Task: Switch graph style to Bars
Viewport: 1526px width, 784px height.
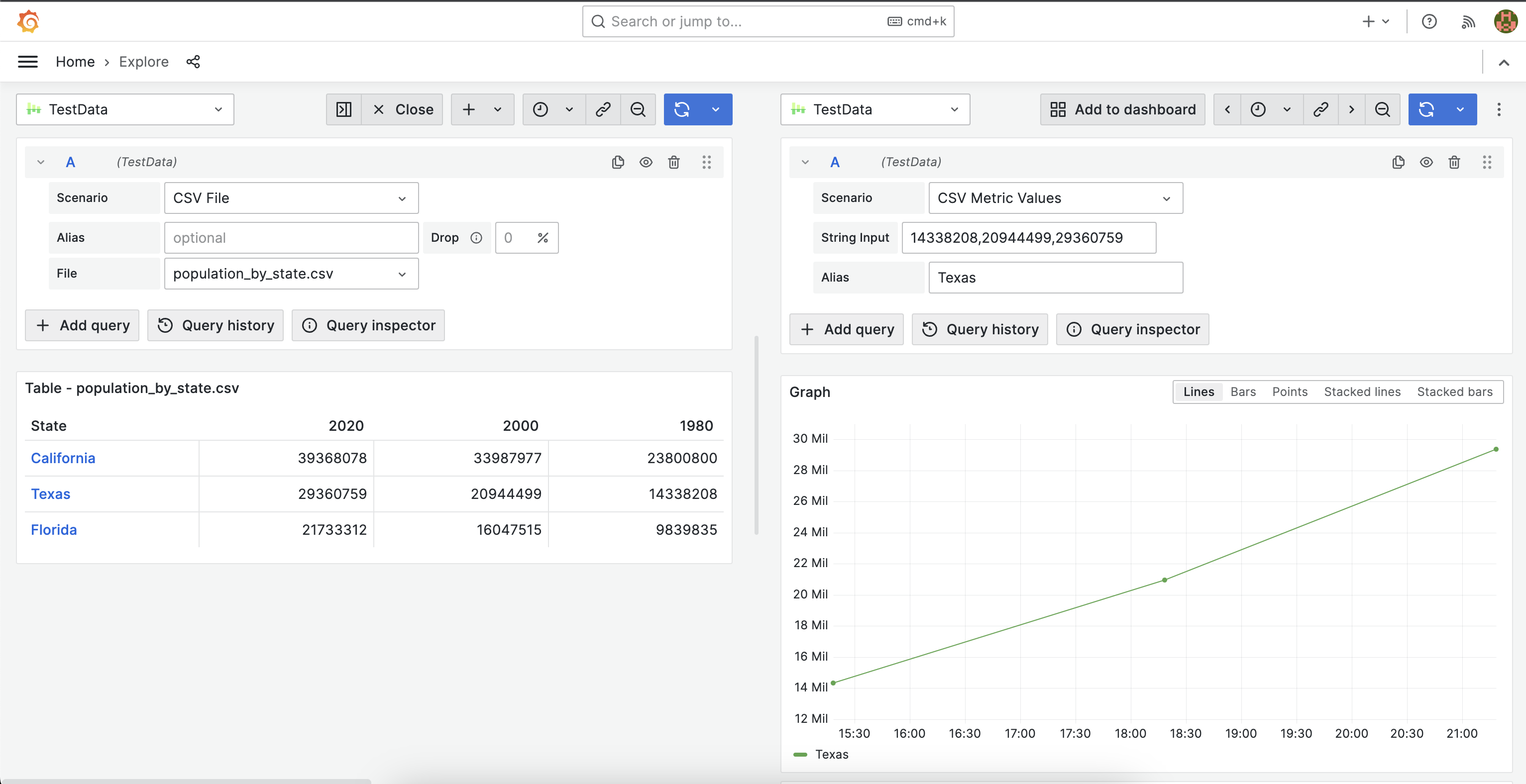Action: coord(1243,392)
